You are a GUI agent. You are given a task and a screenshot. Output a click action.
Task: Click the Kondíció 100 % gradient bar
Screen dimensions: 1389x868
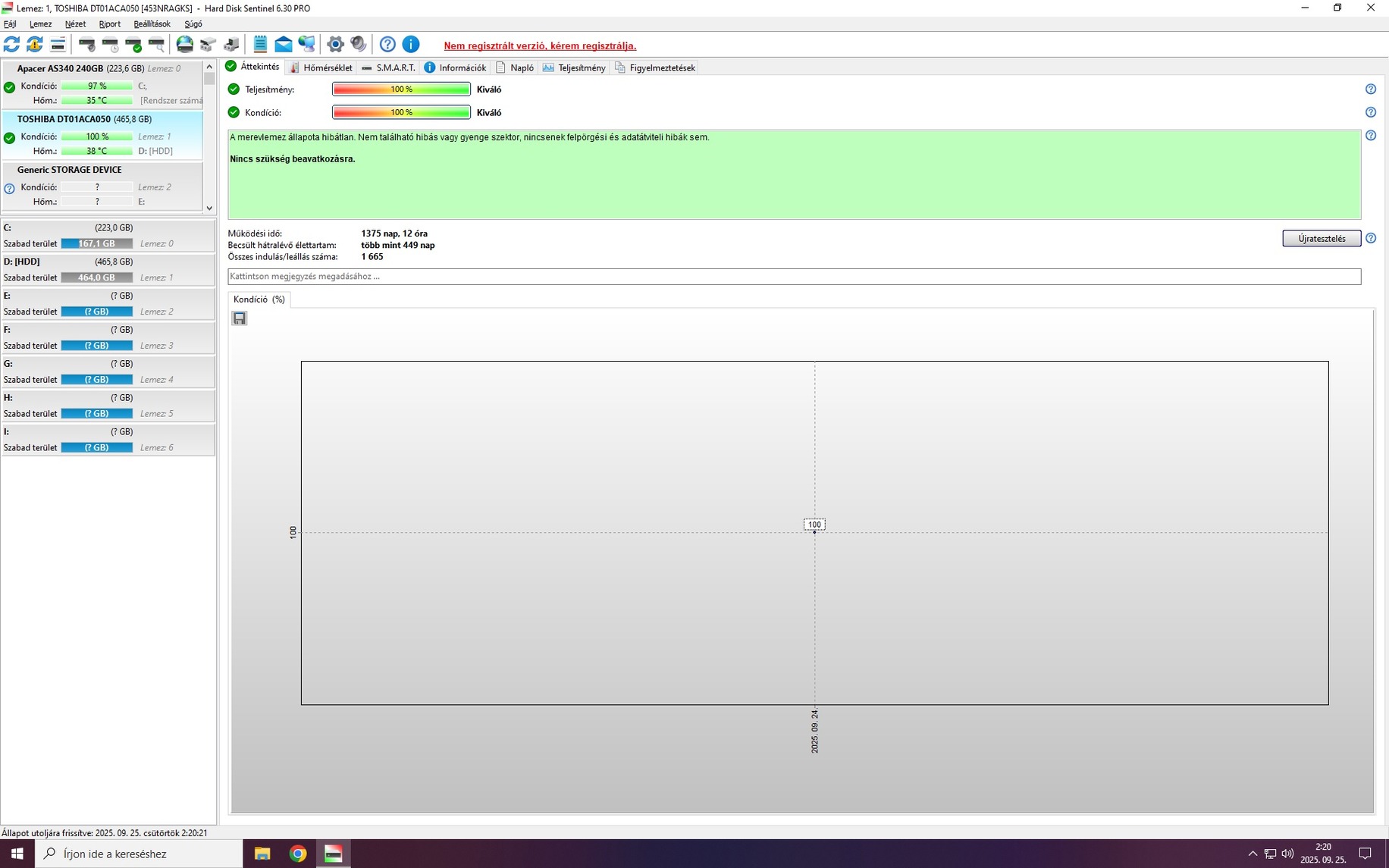coord(401,112)
